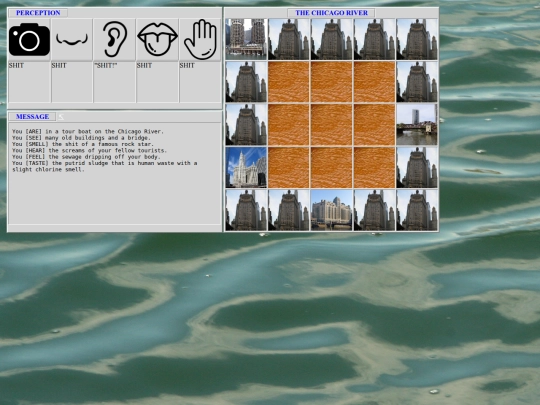Select the mouth and tongue taste icon
The image size is (540, 405).
coord(157,39)
